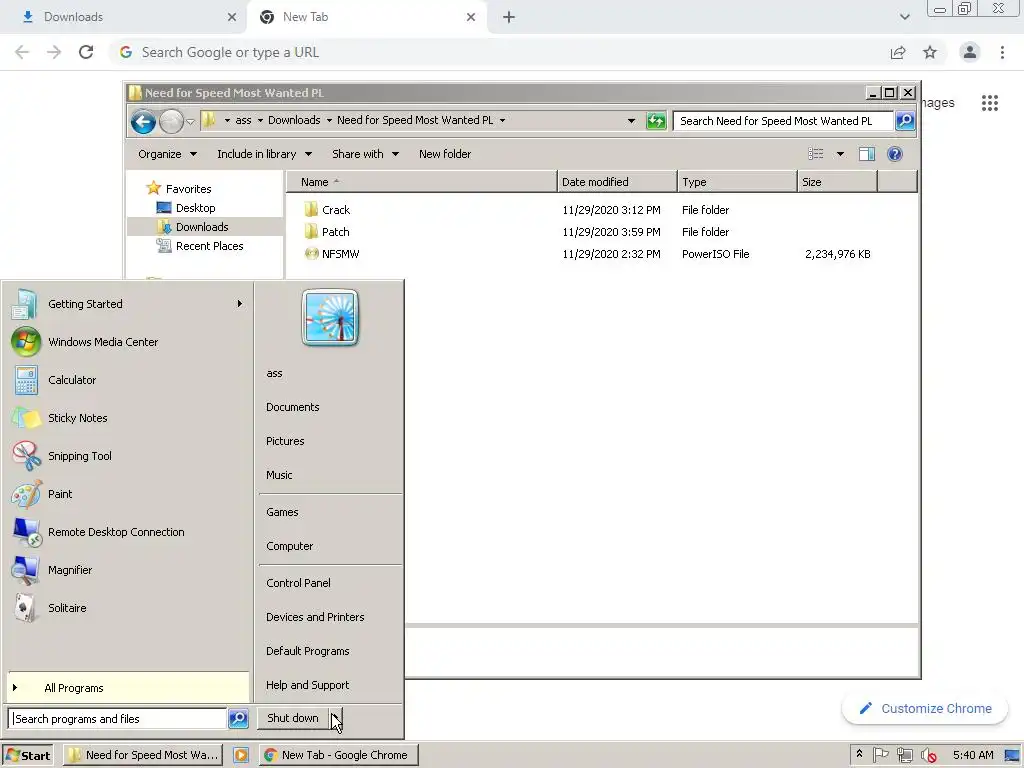Open Chrome tab search chevron
Image resolution: width=1024 pixels, height=768 pixels.
point(904,17)
